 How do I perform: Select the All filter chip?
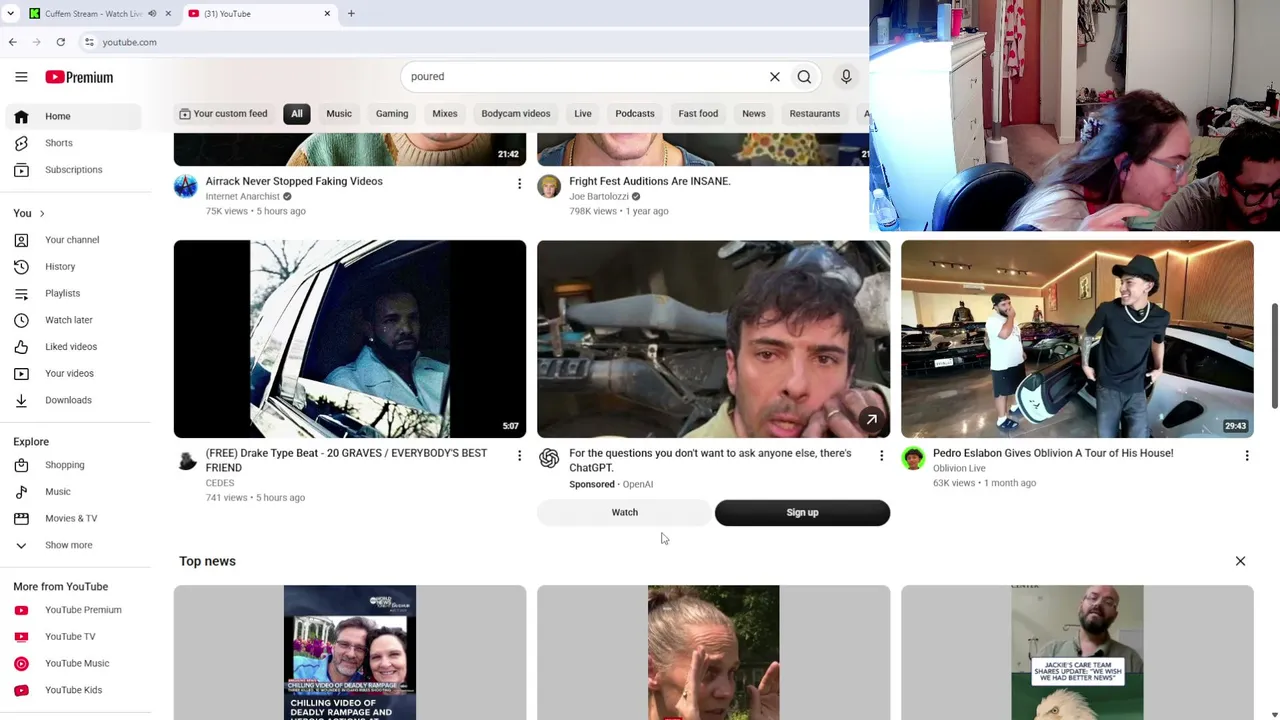pos(297,114)
